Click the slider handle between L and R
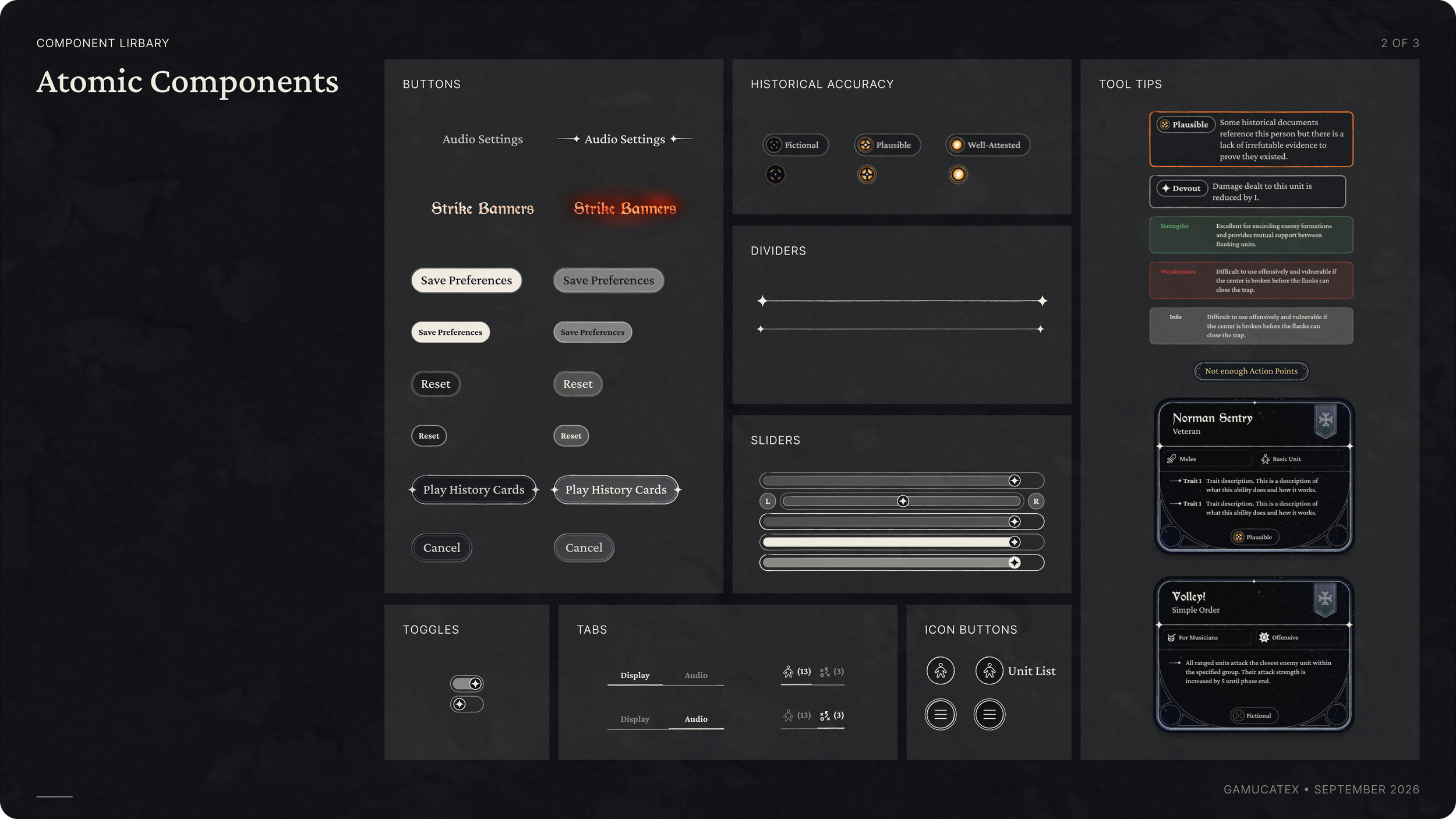This screenshot has width=1456, height=819. point(903,501)
